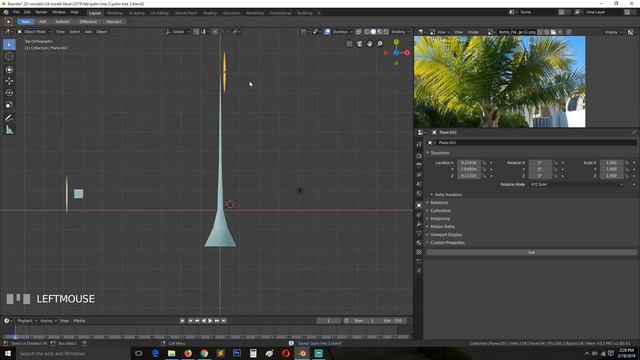The height and width of the screenshot is (360, 640).
Task: Open the Rotation Mode XYZ Euler dropdown
Action: click(576, 184)
